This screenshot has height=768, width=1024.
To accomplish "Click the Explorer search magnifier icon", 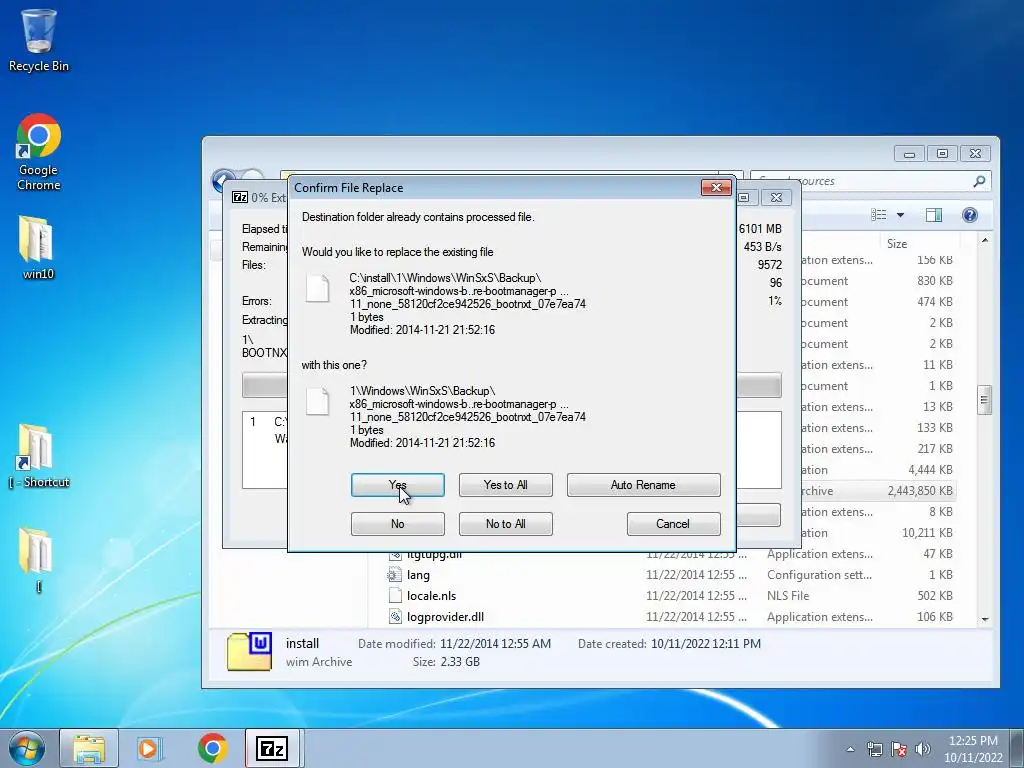I will point(979,181).
